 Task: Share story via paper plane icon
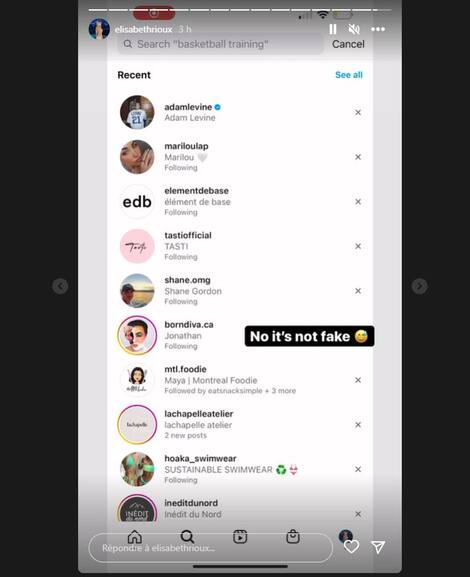coord(378,547)
